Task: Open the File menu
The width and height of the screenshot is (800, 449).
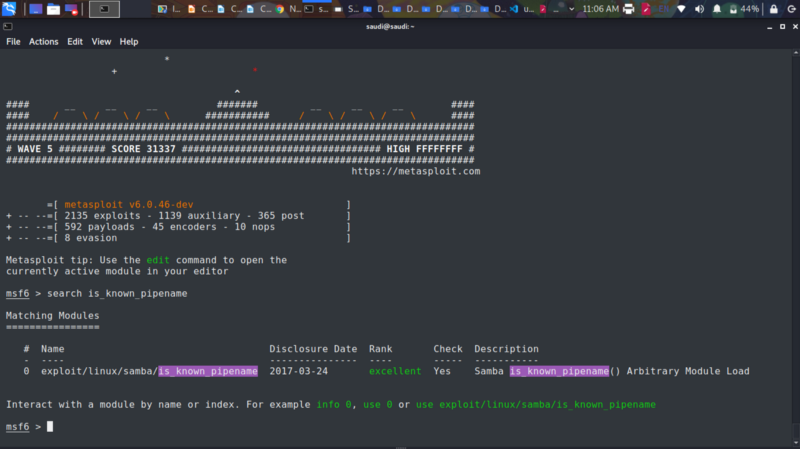Action: pos(13,42)
